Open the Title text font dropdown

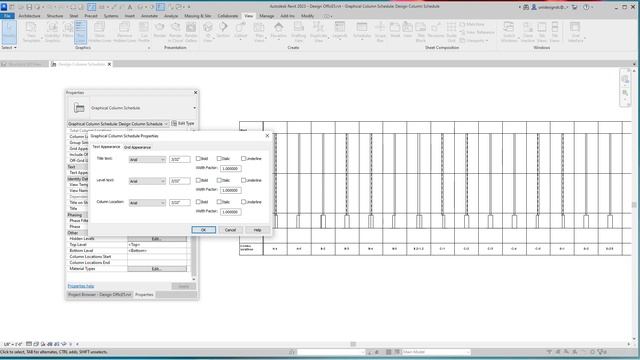pyautogui.click(x=147, y=160)
